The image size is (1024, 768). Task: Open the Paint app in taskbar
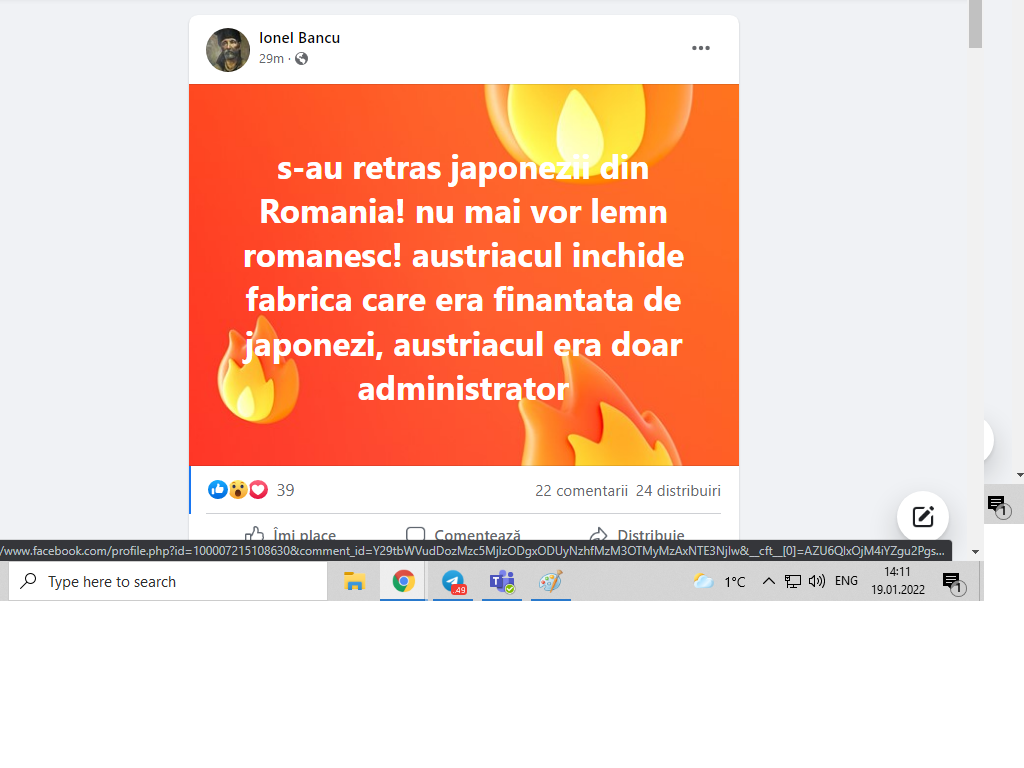(550, 581)
